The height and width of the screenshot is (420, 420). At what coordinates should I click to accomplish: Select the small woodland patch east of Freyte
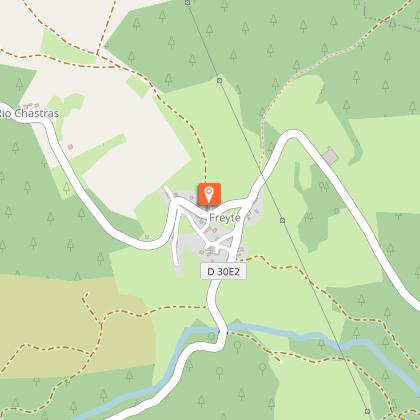[x=317, y=207]
